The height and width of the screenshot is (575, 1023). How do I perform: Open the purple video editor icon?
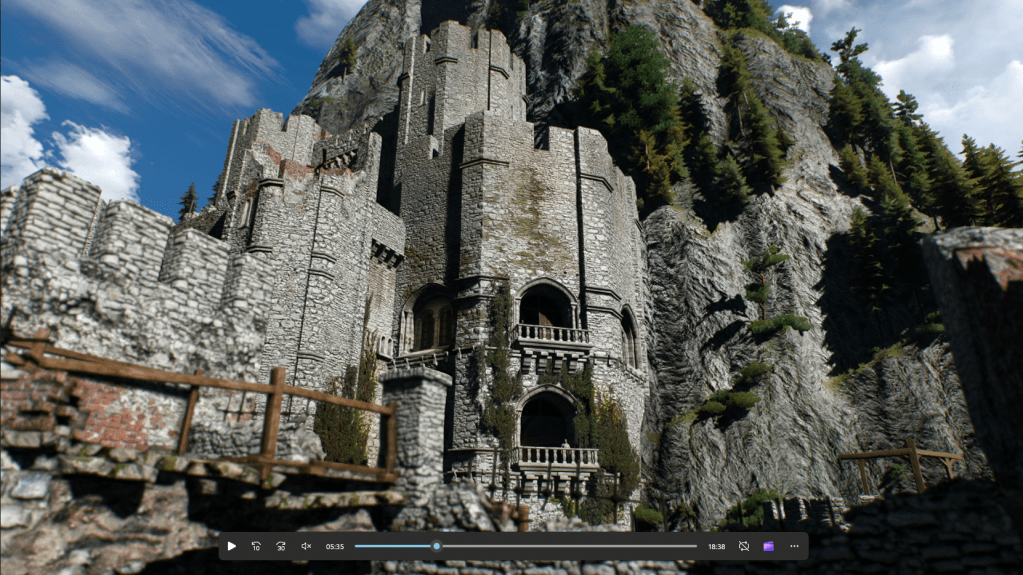coord(768,546)
